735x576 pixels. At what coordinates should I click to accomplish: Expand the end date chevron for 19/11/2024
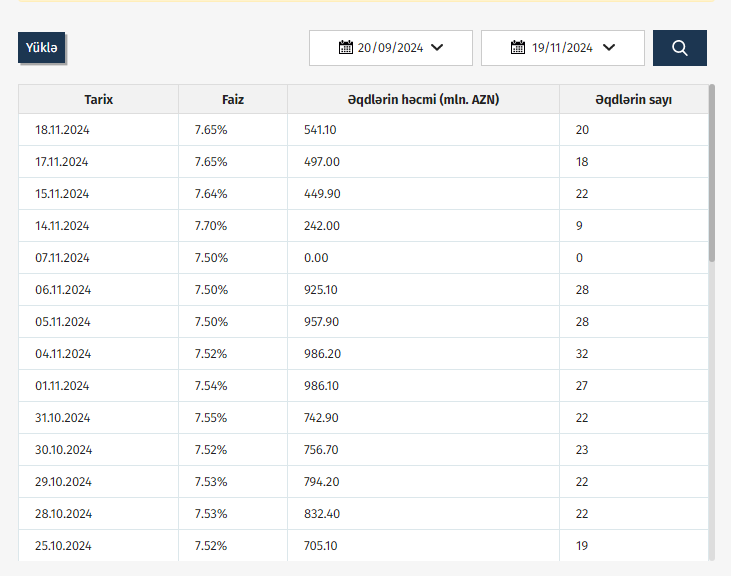point(609,48)
